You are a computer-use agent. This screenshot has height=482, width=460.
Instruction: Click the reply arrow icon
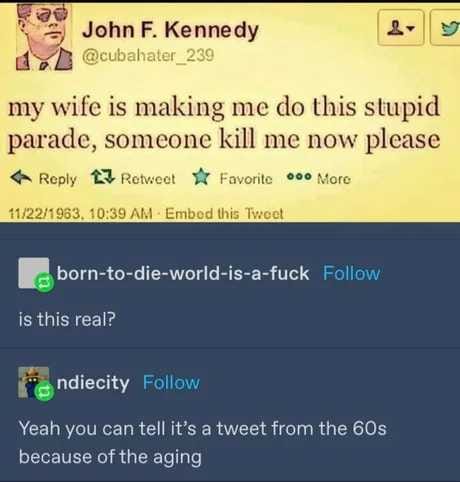pyautogui.click(x=21, y=178)
